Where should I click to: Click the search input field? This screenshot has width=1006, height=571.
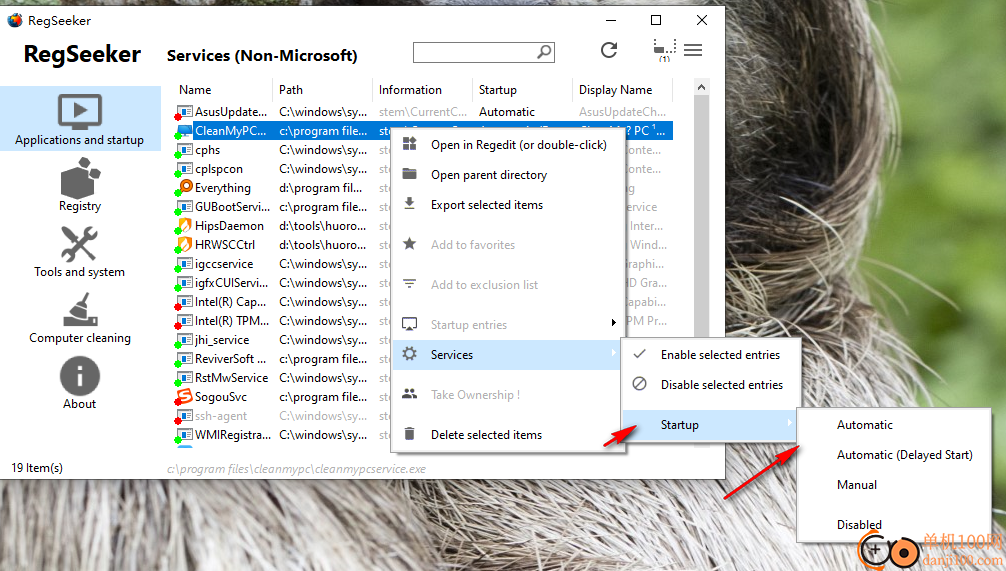(x=475, y=53)
